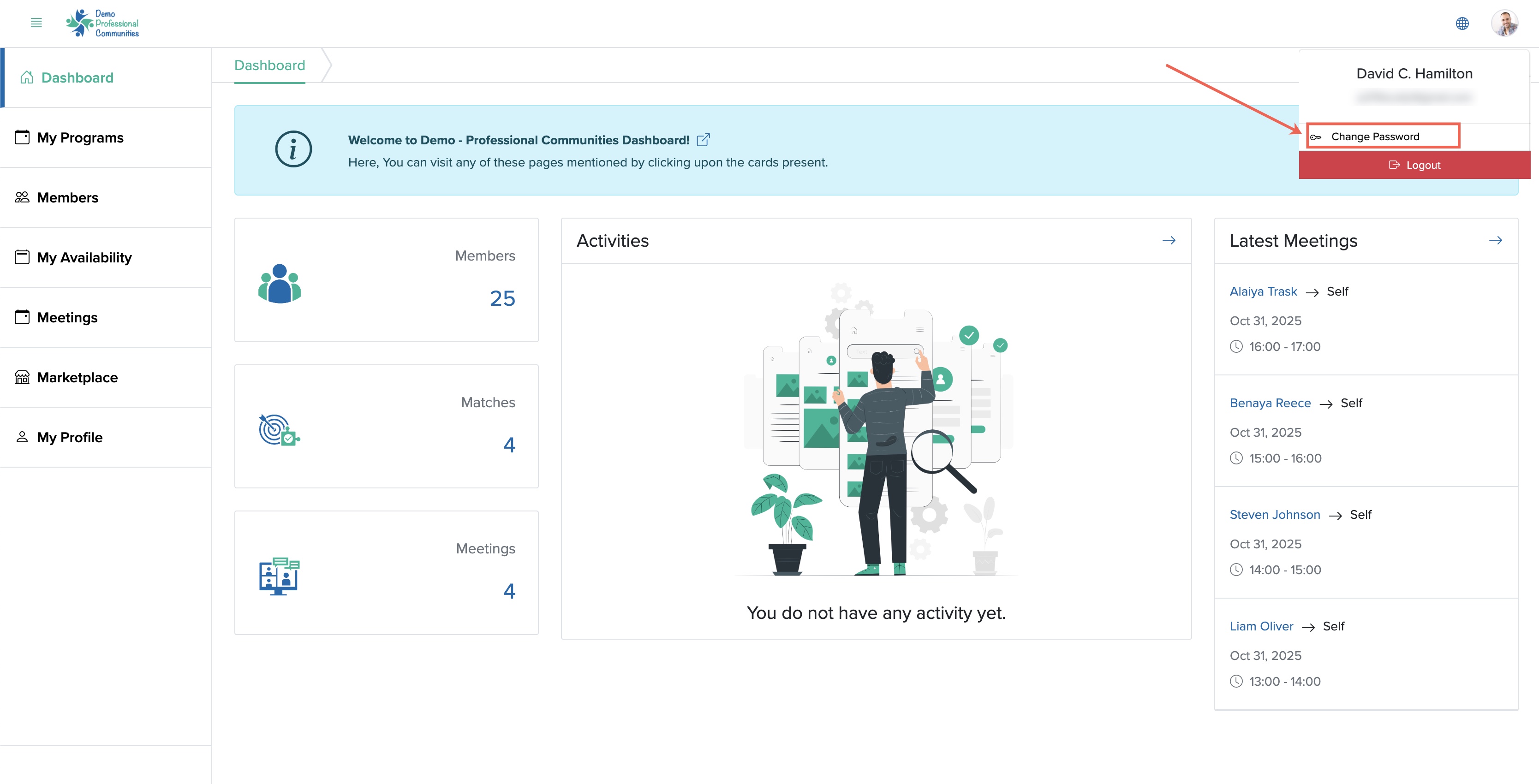Click the clock icon beside 14:00 - 15:00
1539x784 pixels.
pos(1236,570)
